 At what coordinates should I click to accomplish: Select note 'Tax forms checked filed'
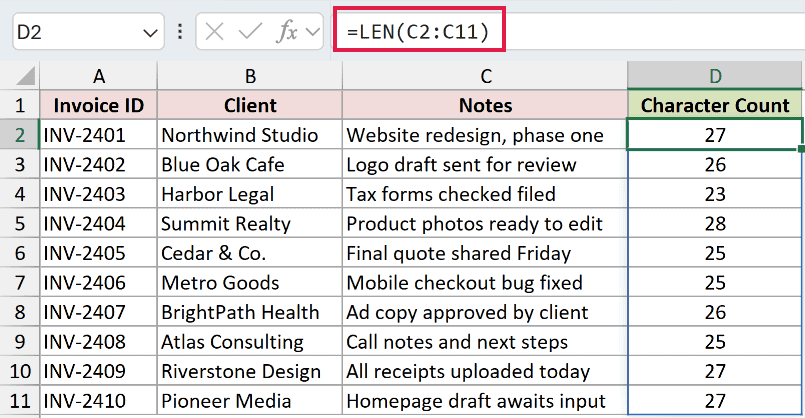click(485, 194)
